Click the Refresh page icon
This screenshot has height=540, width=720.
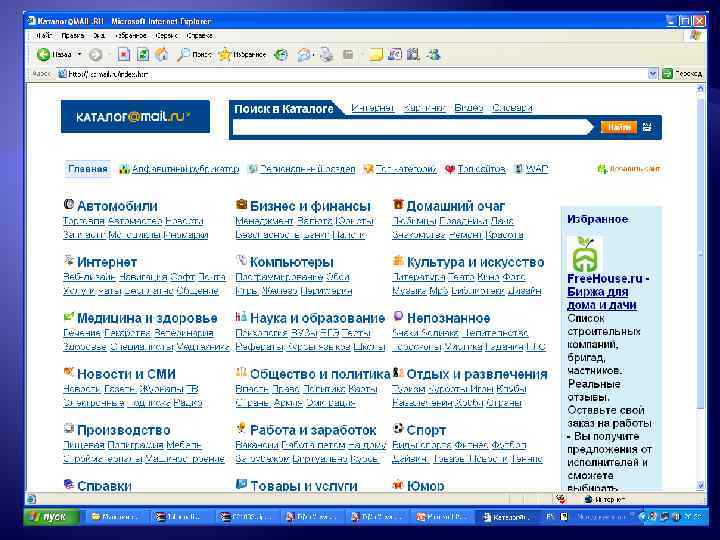(x=143, y=55)
